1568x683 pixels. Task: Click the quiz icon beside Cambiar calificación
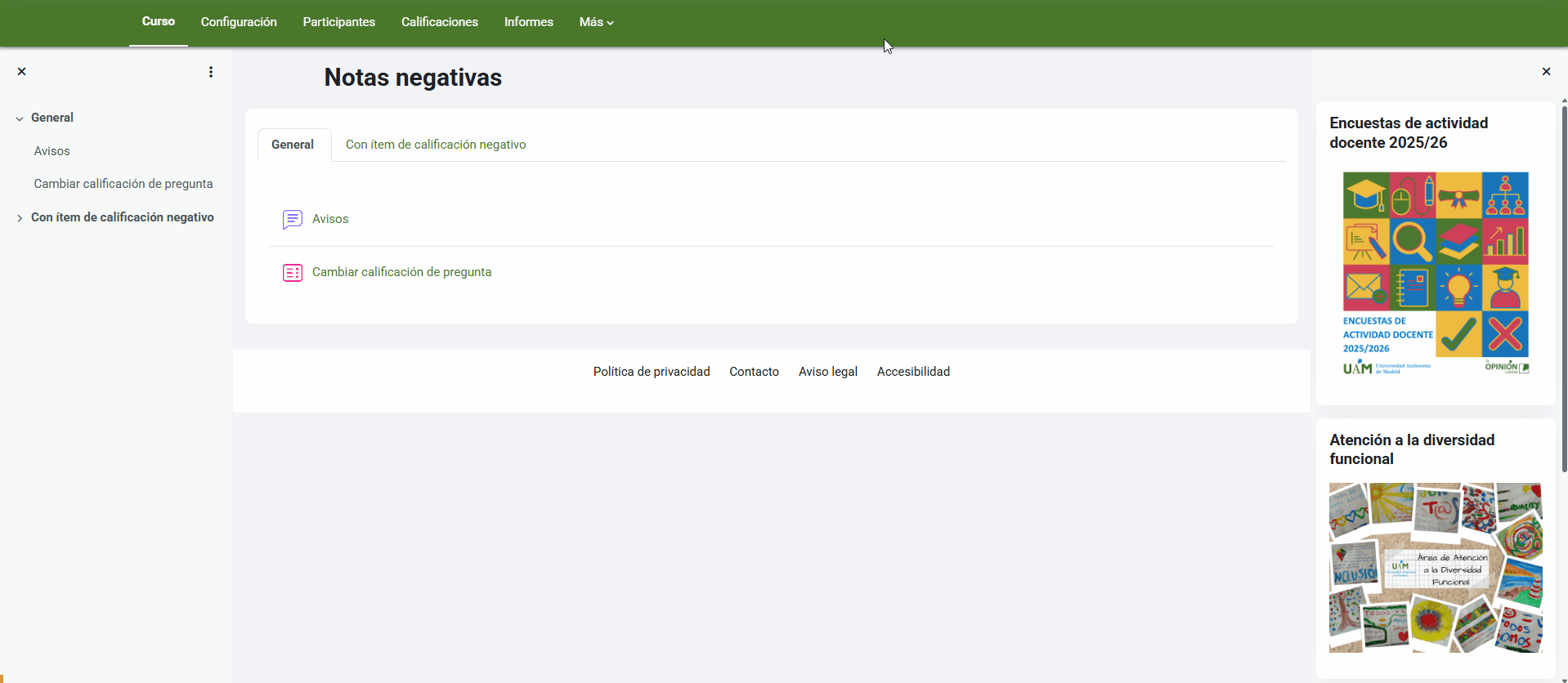pos(292,273)
